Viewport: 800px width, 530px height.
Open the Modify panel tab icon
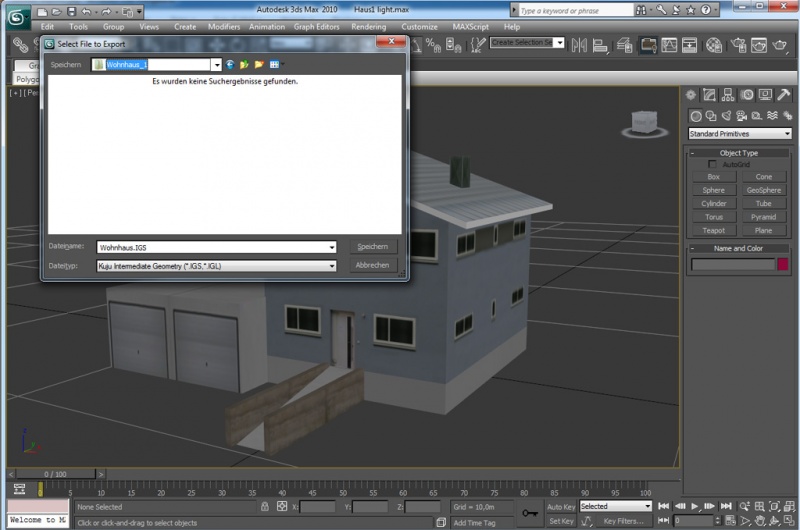click(709, 95)
